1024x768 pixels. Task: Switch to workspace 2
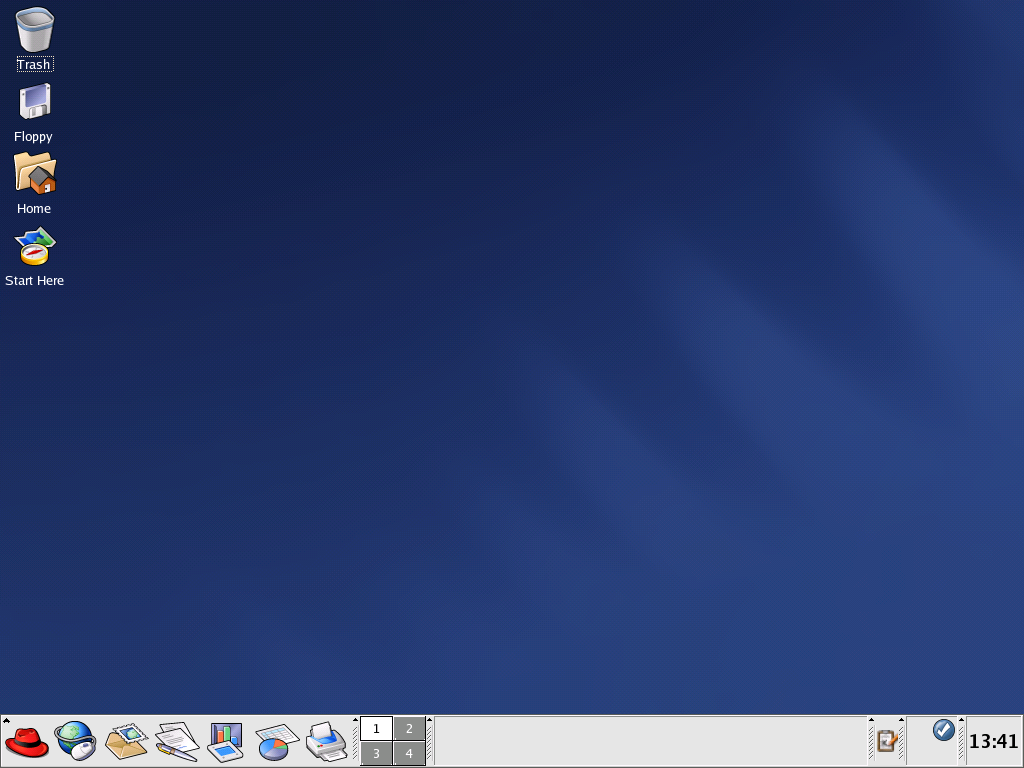coord(409,729)
